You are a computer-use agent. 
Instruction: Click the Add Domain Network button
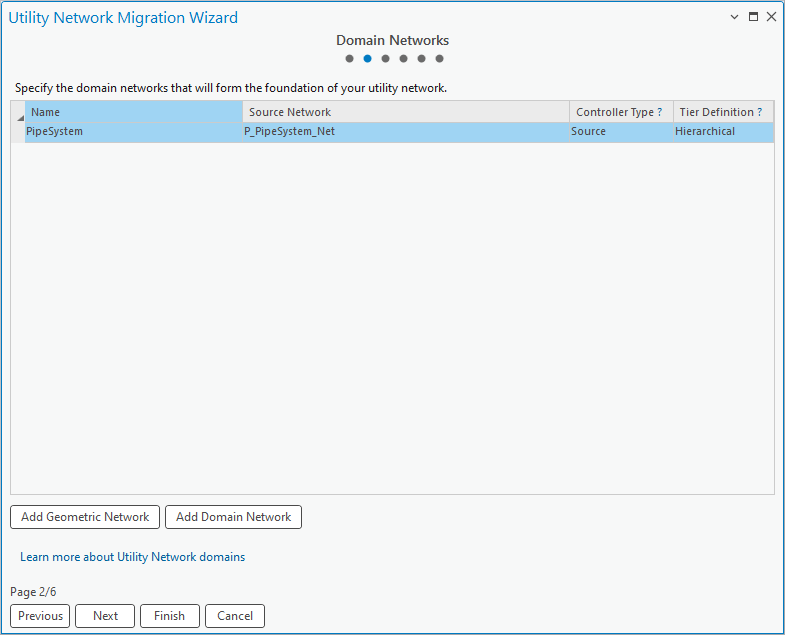pos(233,517)
